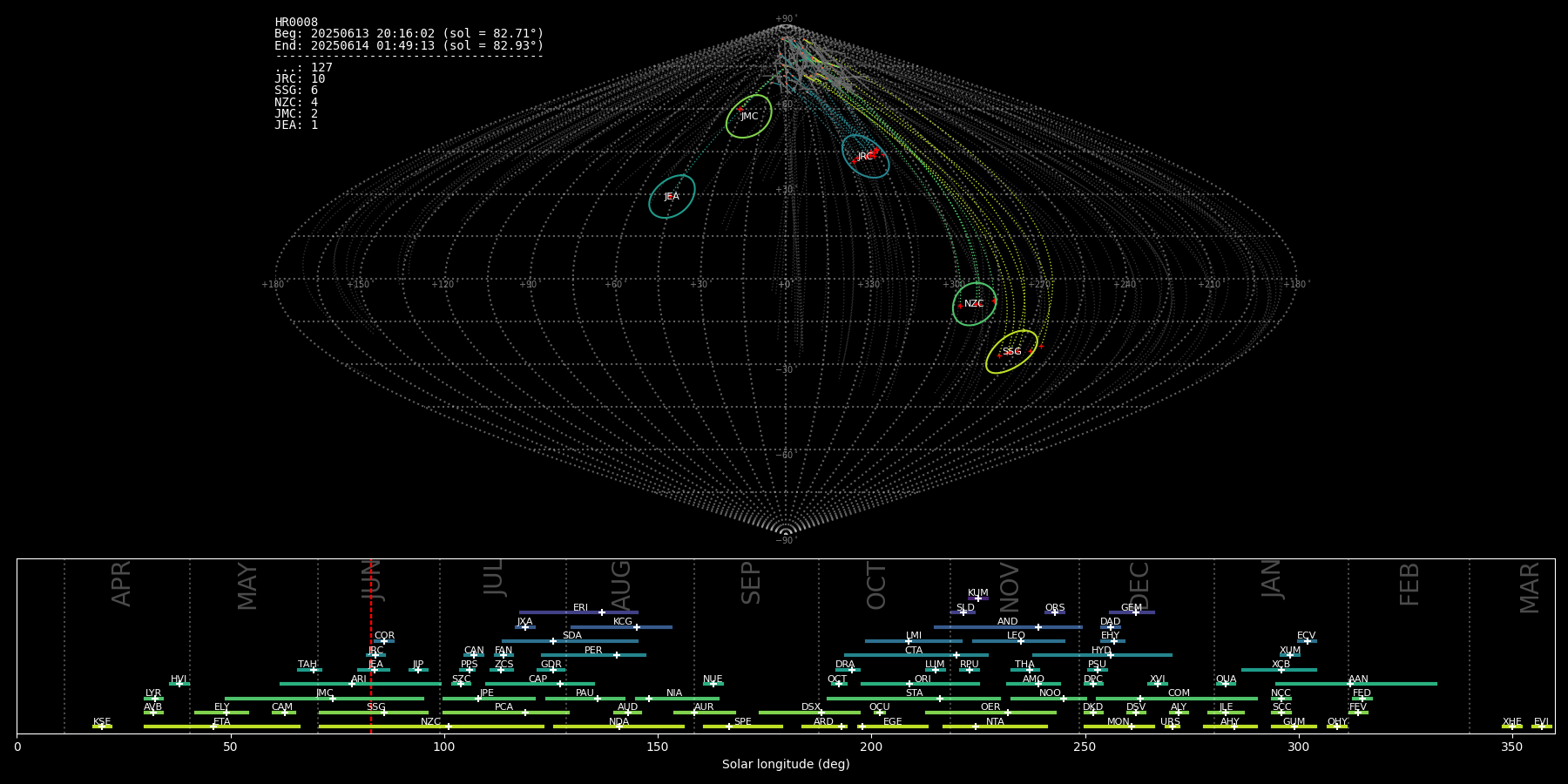
Task: Click the COM shower bar in the timeline
Action: click(x=1177, y=699)
